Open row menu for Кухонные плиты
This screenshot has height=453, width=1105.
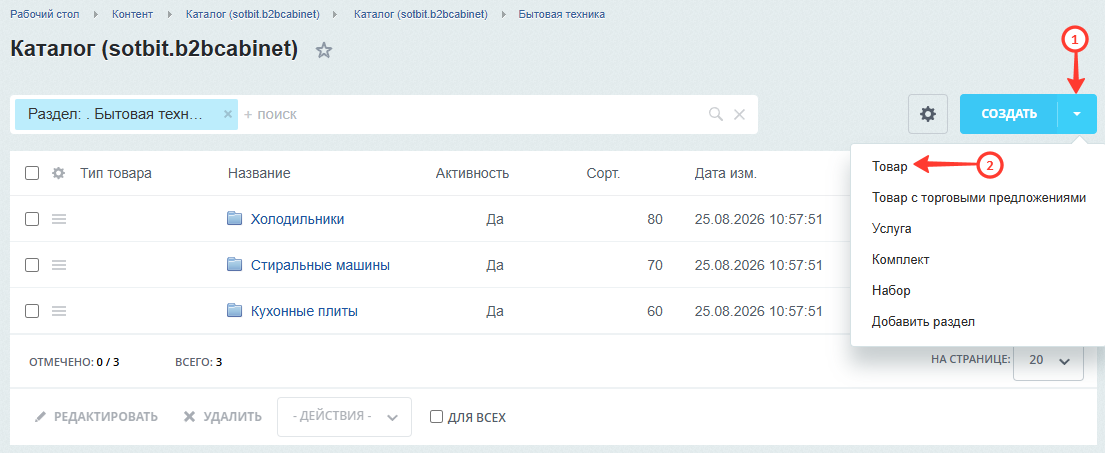[59, 311]
